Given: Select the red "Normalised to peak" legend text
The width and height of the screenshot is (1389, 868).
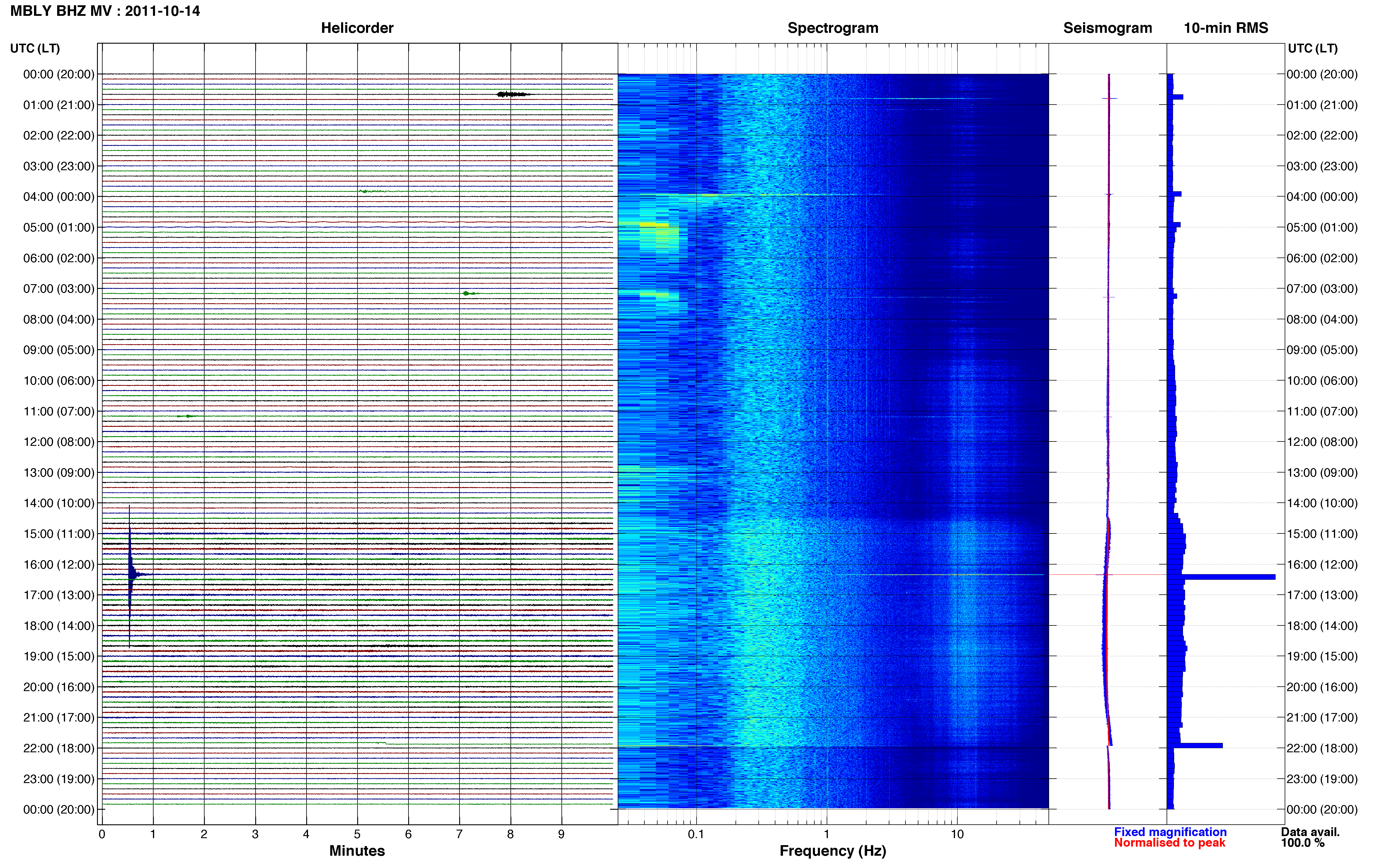Looking at the screenshot, I should 1170,843.
